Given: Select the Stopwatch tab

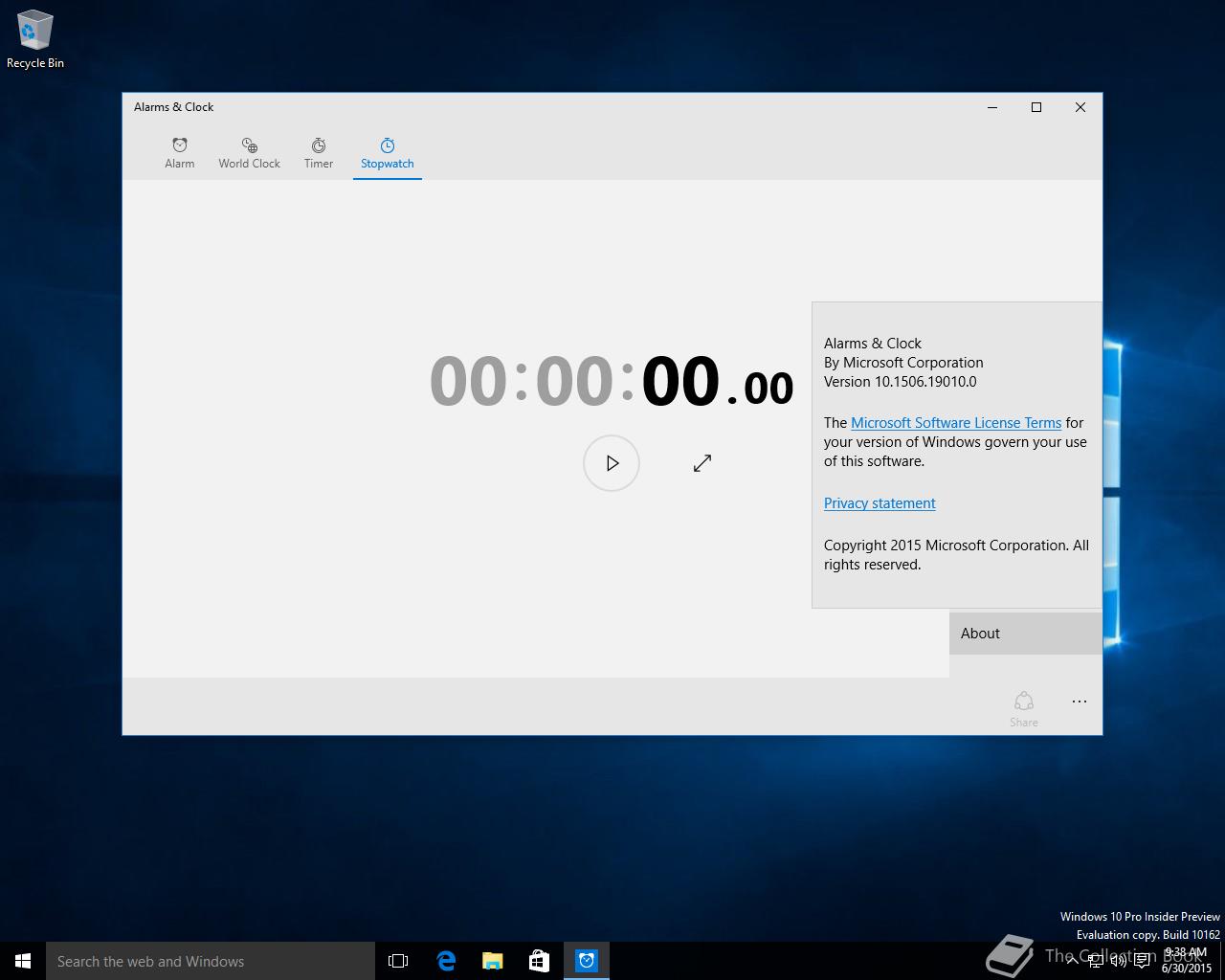Looking at the screenshot, I should [388, 153].
